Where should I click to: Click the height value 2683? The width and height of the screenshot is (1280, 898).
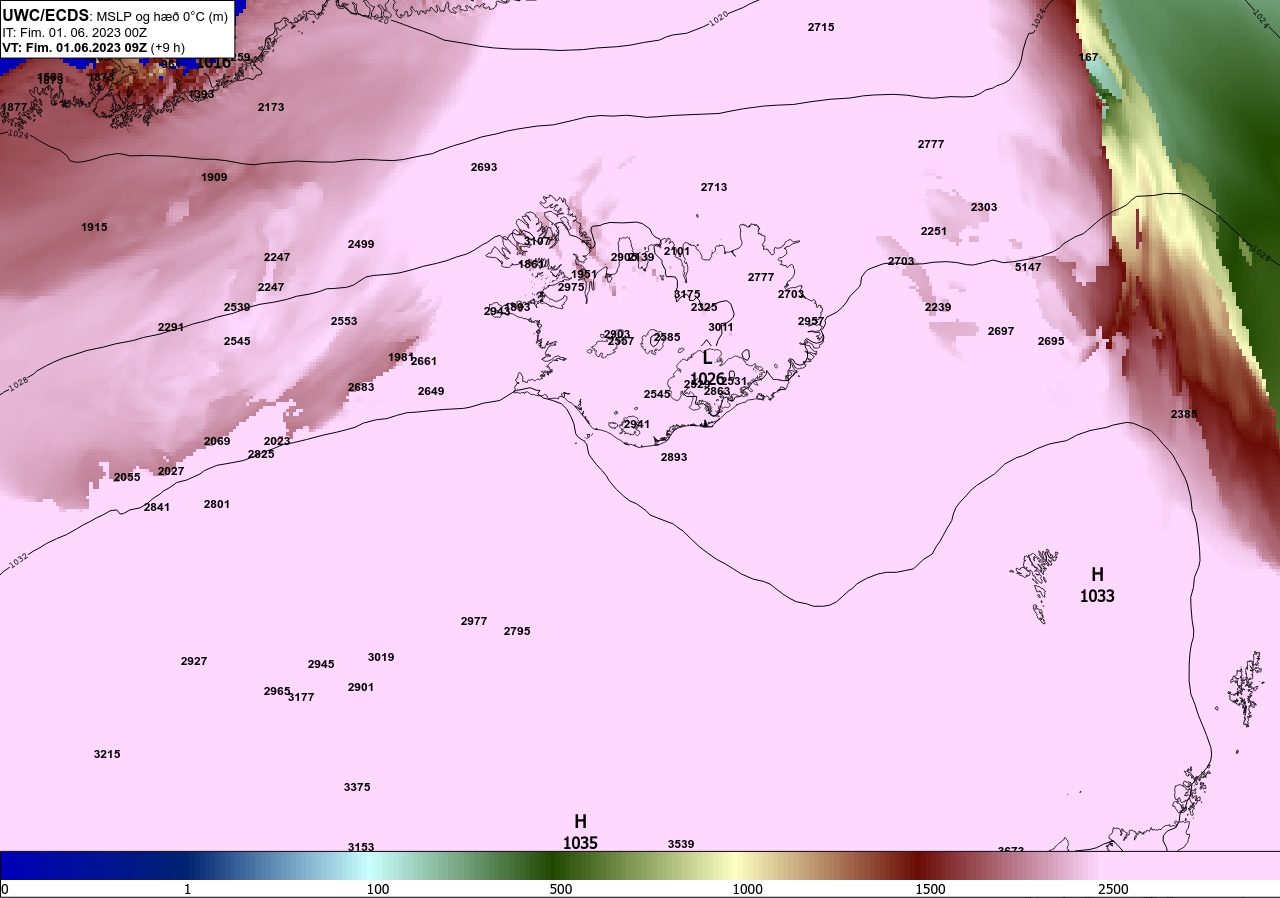coord(361,387)
